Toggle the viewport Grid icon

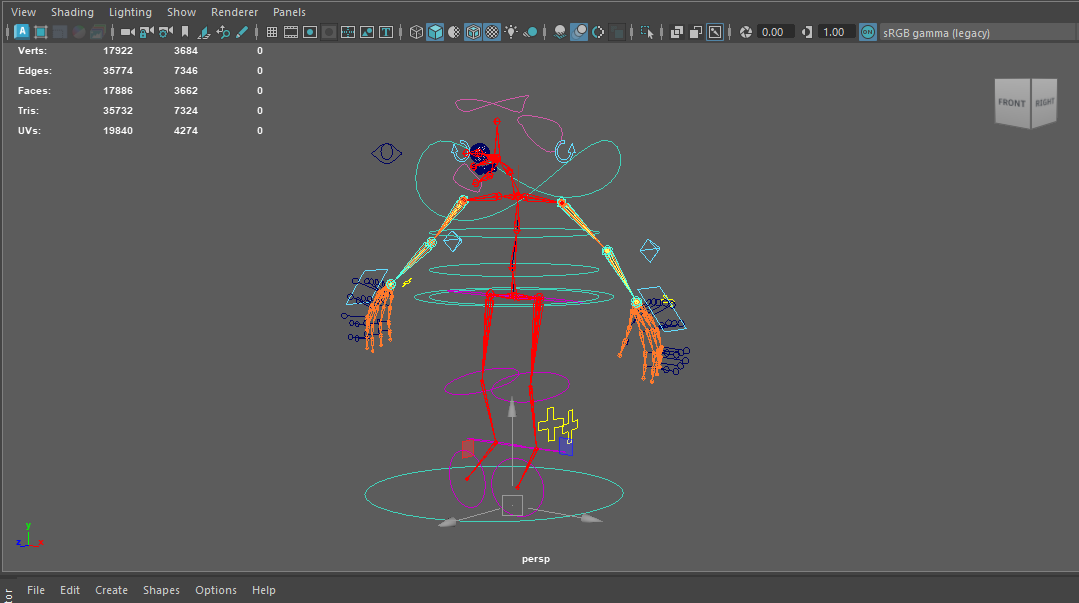pos(272,32)
